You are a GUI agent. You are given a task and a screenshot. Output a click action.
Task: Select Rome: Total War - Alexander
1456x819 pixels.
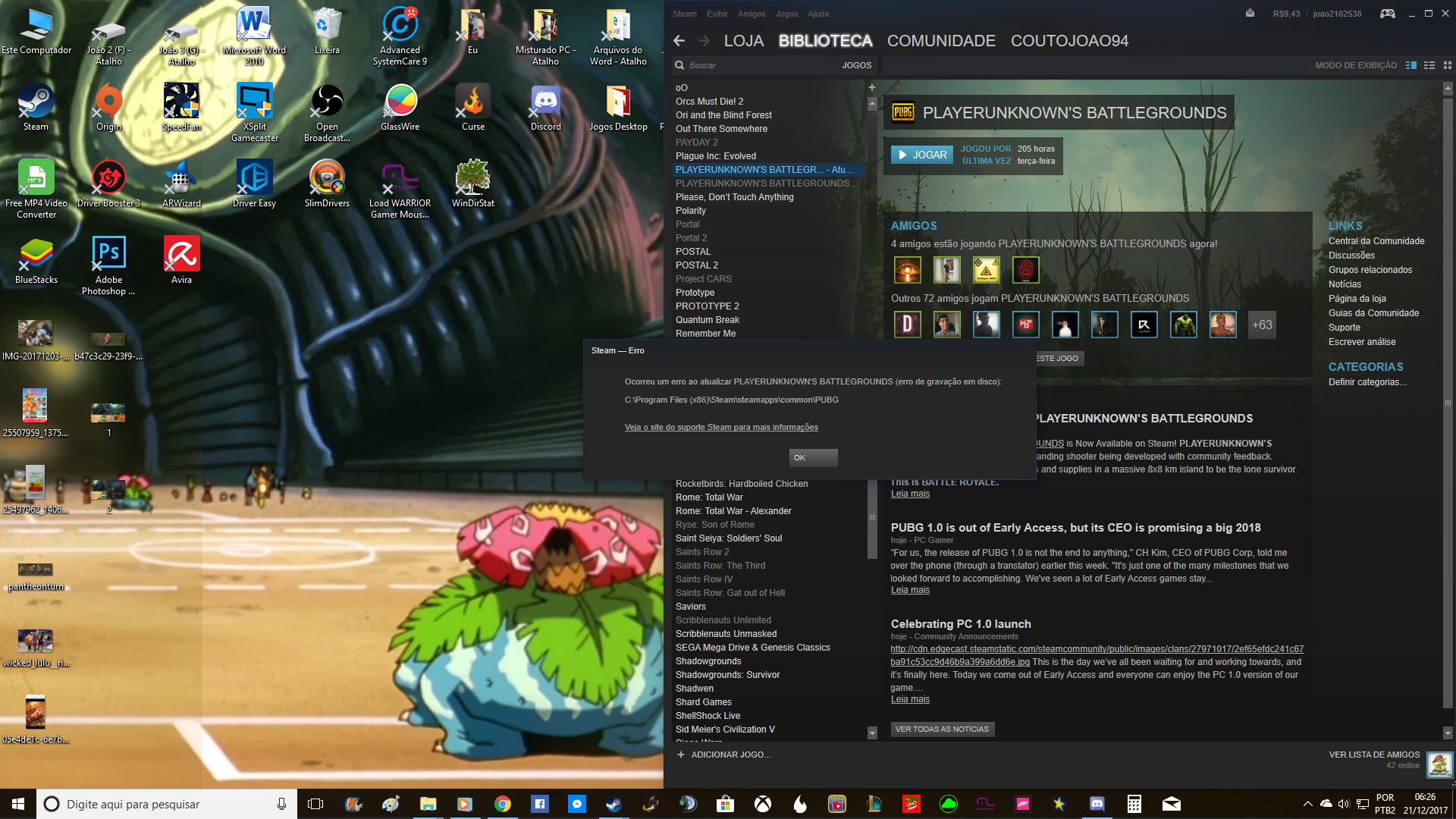pyautogui.click(x=733, y=511)
